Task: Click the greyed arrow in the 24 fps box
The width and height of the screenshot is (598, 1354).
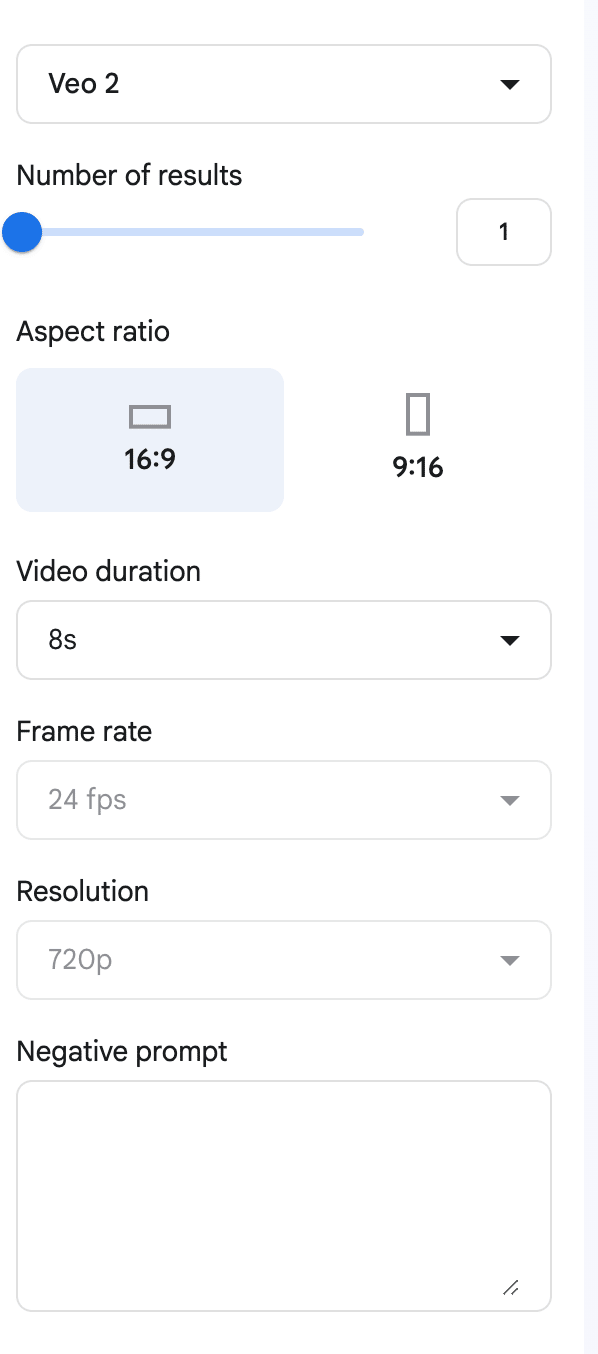Action: [x=510, y=801]
